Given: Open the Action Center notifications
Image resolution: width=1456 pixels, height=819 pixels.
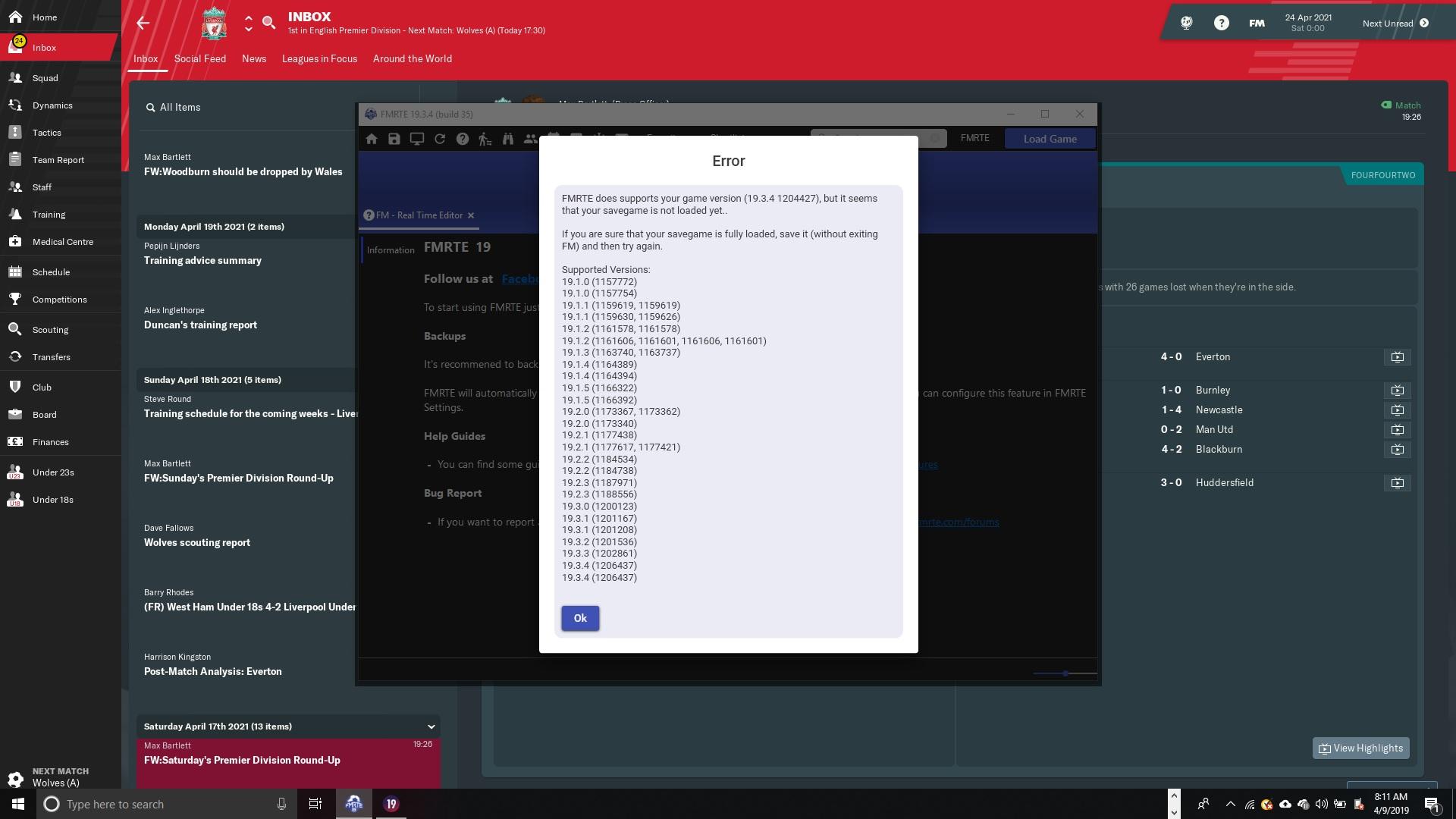Looking at the screenshot, I should coord(1432,804).
